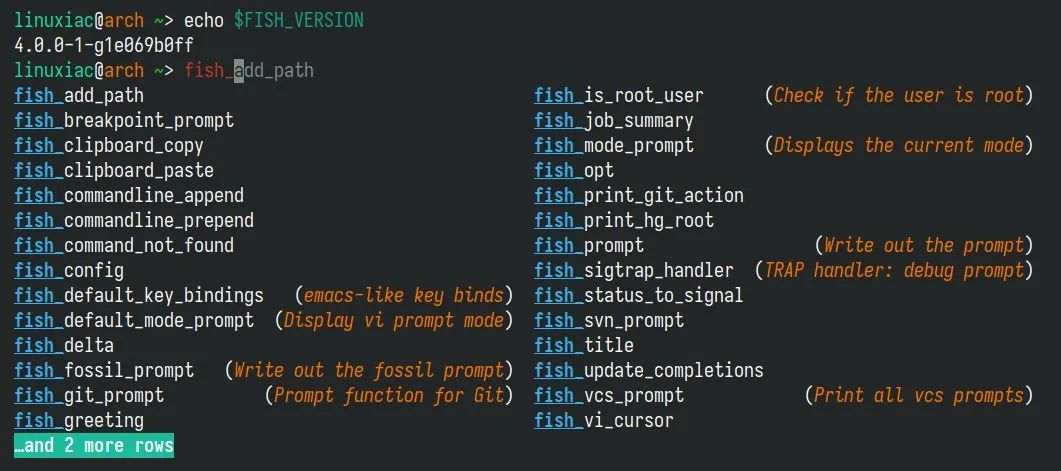
Task: Choose the fish_delta completion
Action: [x=64, y=346]
